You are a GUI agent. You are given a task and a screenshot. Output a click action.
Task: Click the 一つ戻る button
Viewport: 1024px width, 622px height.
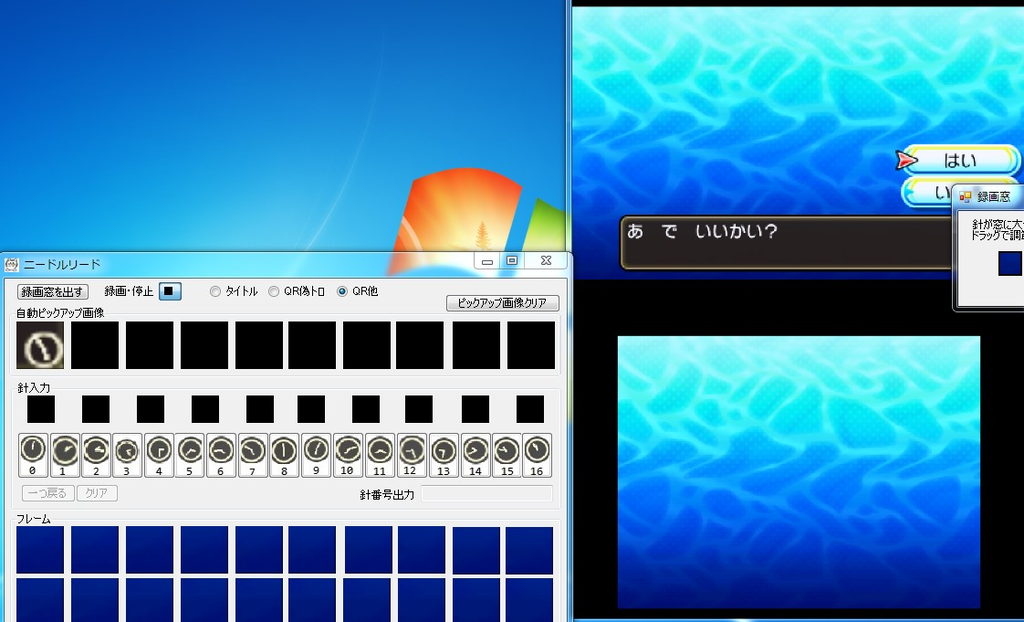pyautogui.click(x=48, y=493)
